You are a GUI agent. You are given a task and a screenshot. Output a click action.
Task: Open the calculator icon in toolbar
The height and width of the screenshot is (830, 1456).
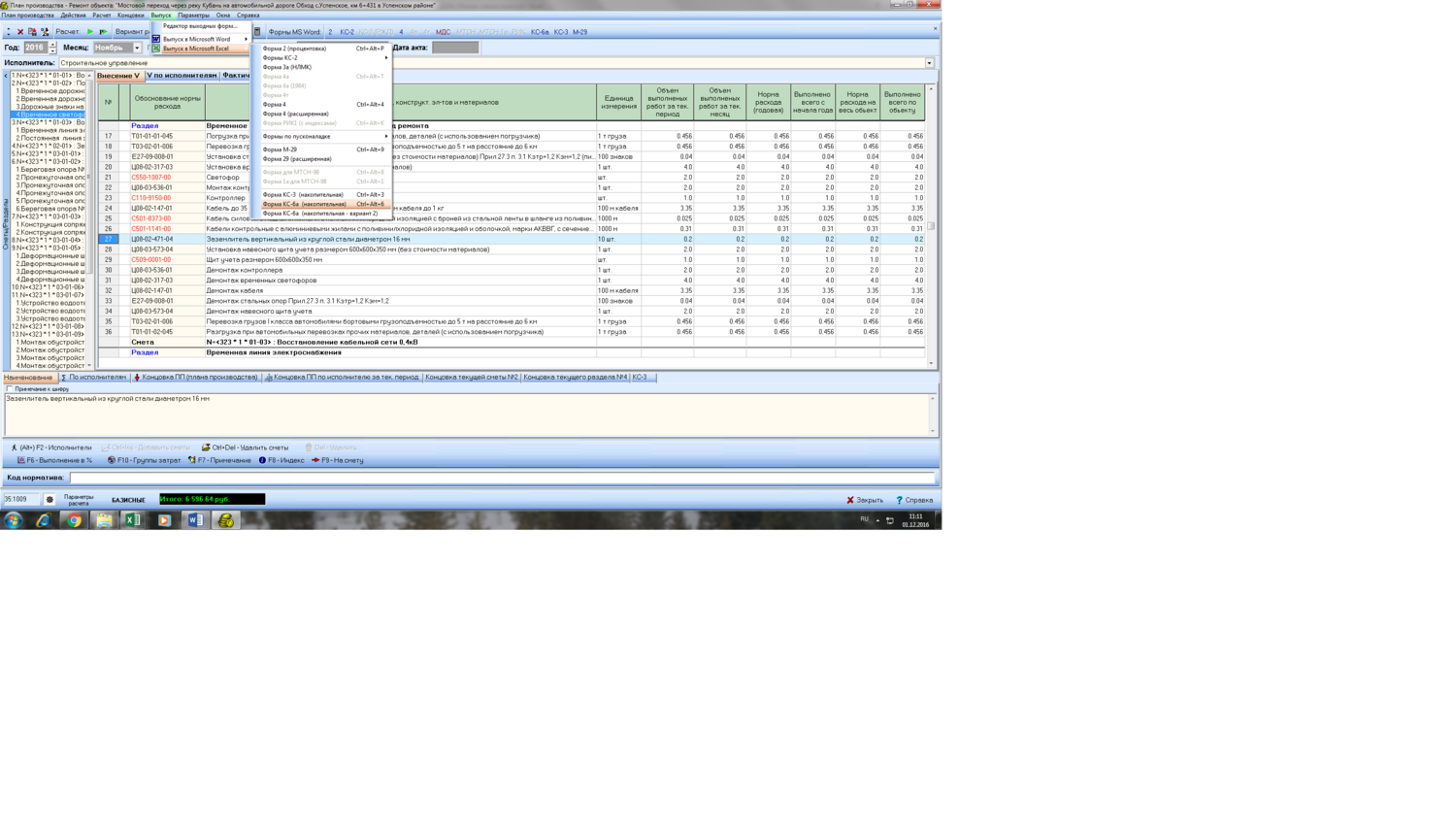tap(257, 32)
